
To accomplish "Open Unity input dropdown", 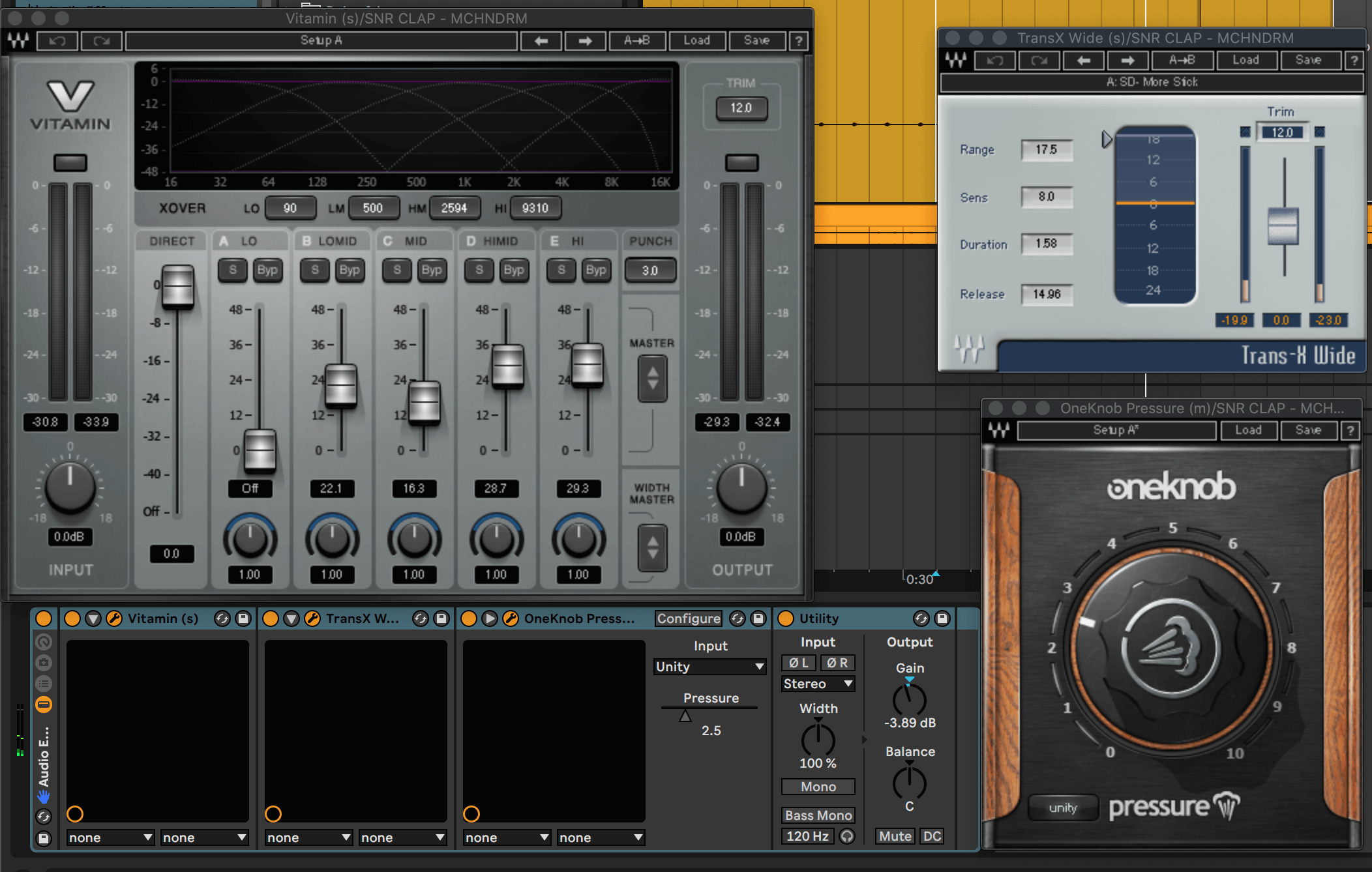I will pyautogui.click(x=710, y=667).
